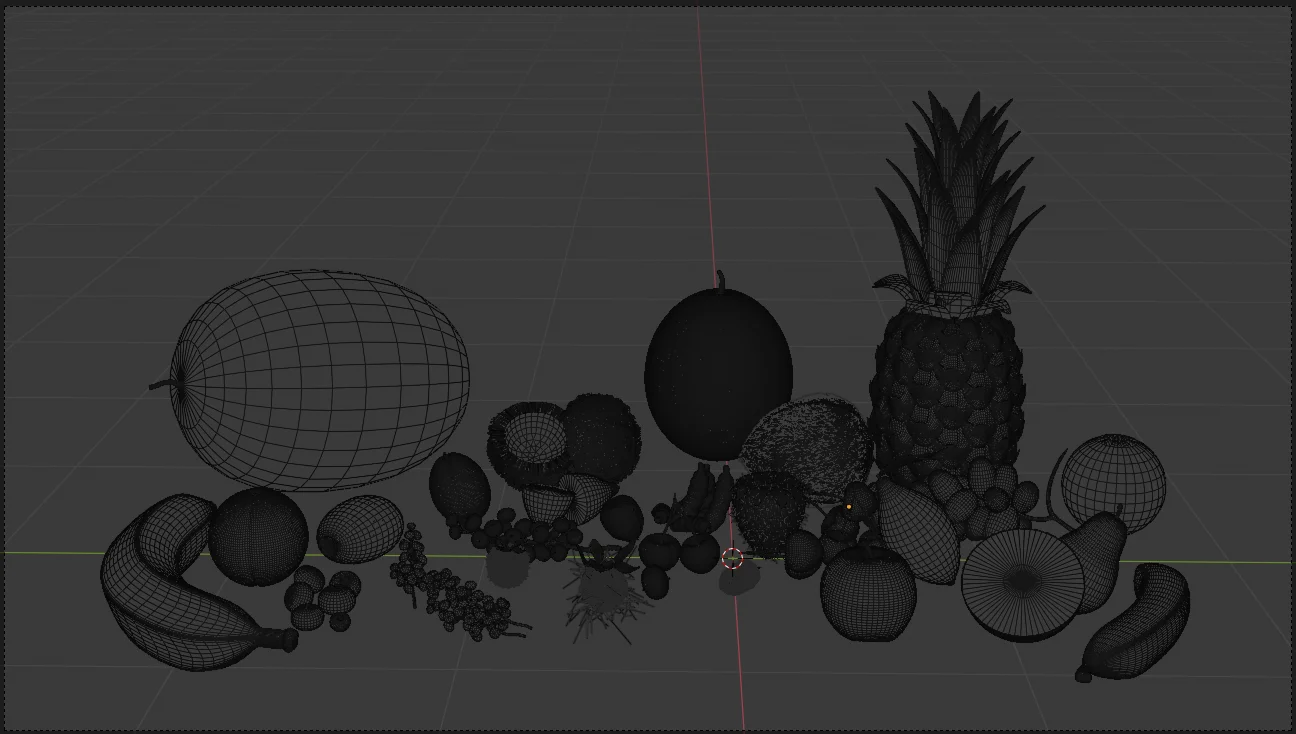
Task: Click the 3D cursor crosshair at center
Action: tap(731, 560)
